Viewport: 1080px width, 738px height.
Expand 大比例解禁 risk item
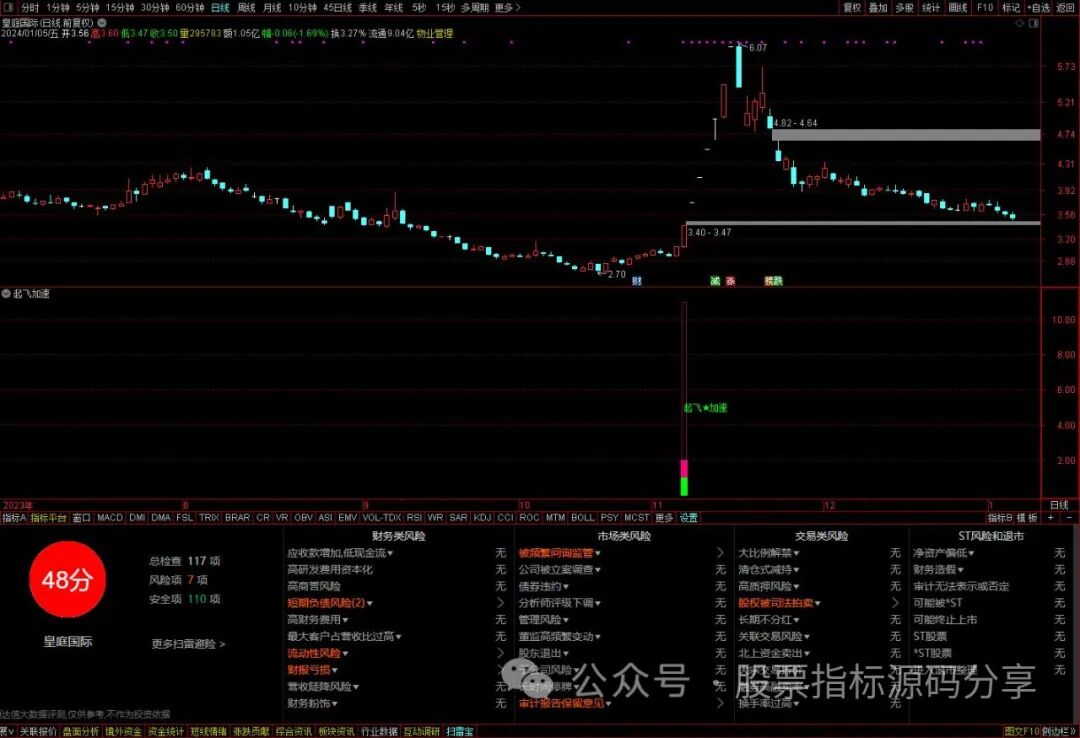pyautogui.click(x=768, y=553)
